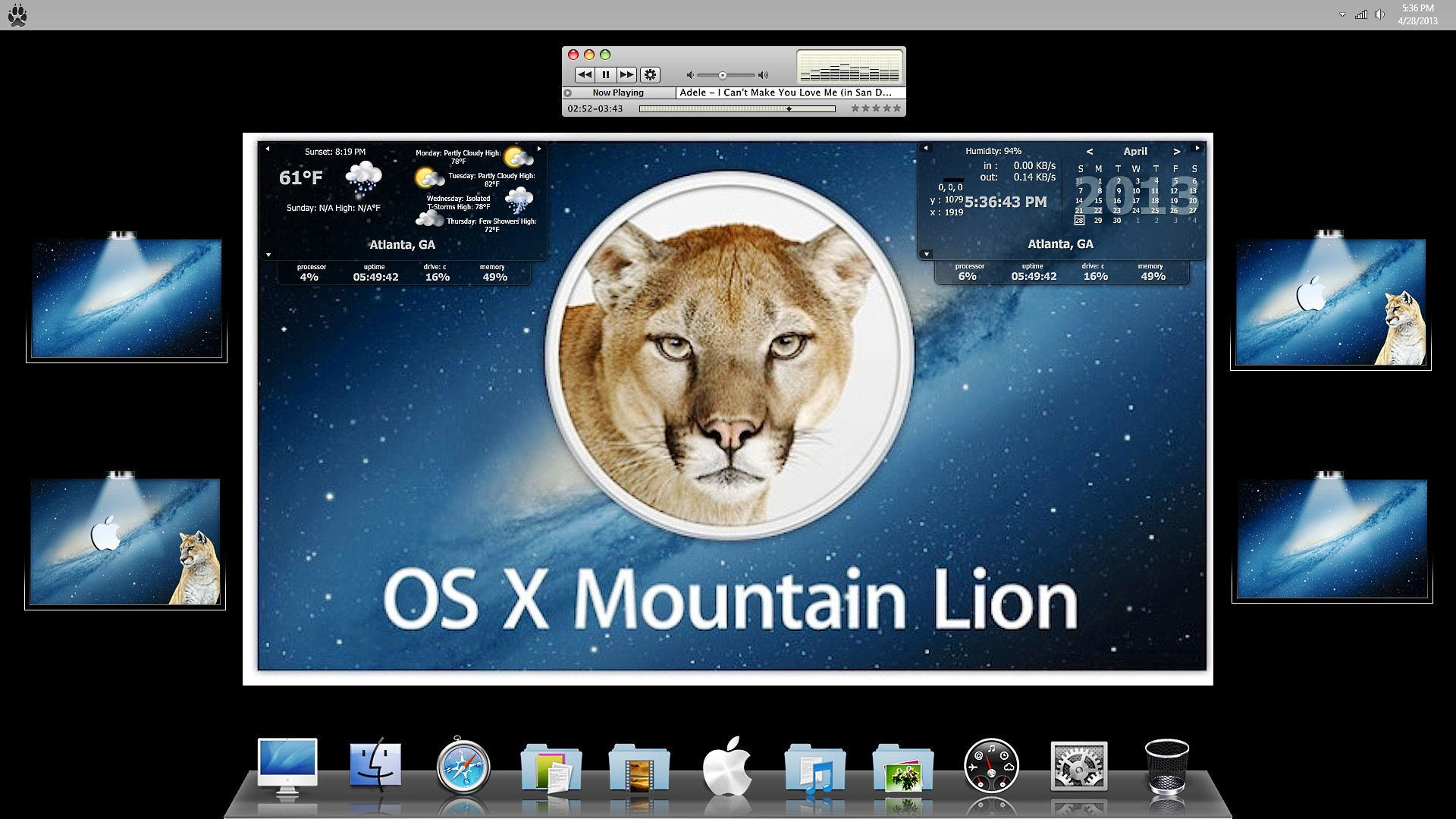Expand down arrow on calendar widget
This screenshot has width=1456, height=819.
[x=926, y=254]
